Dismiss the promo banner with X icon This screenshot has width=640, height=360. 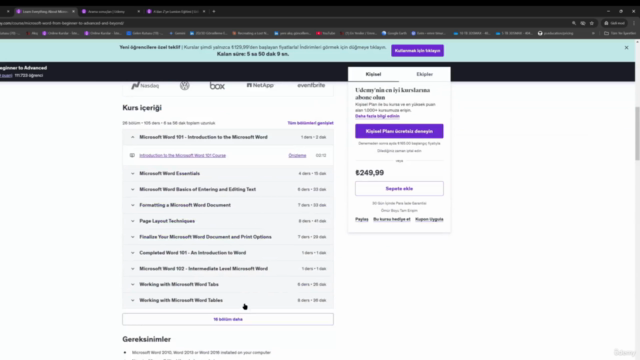[627, 48]
